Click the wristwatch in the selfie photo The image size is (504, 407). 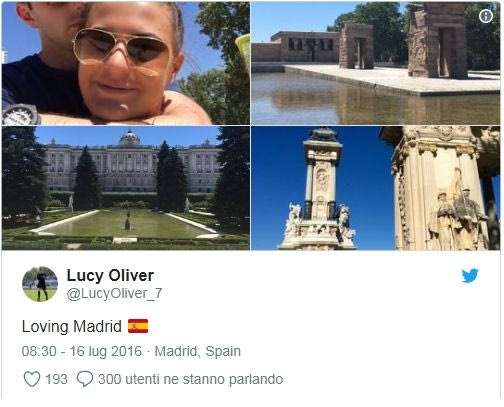tap(20, 115)
